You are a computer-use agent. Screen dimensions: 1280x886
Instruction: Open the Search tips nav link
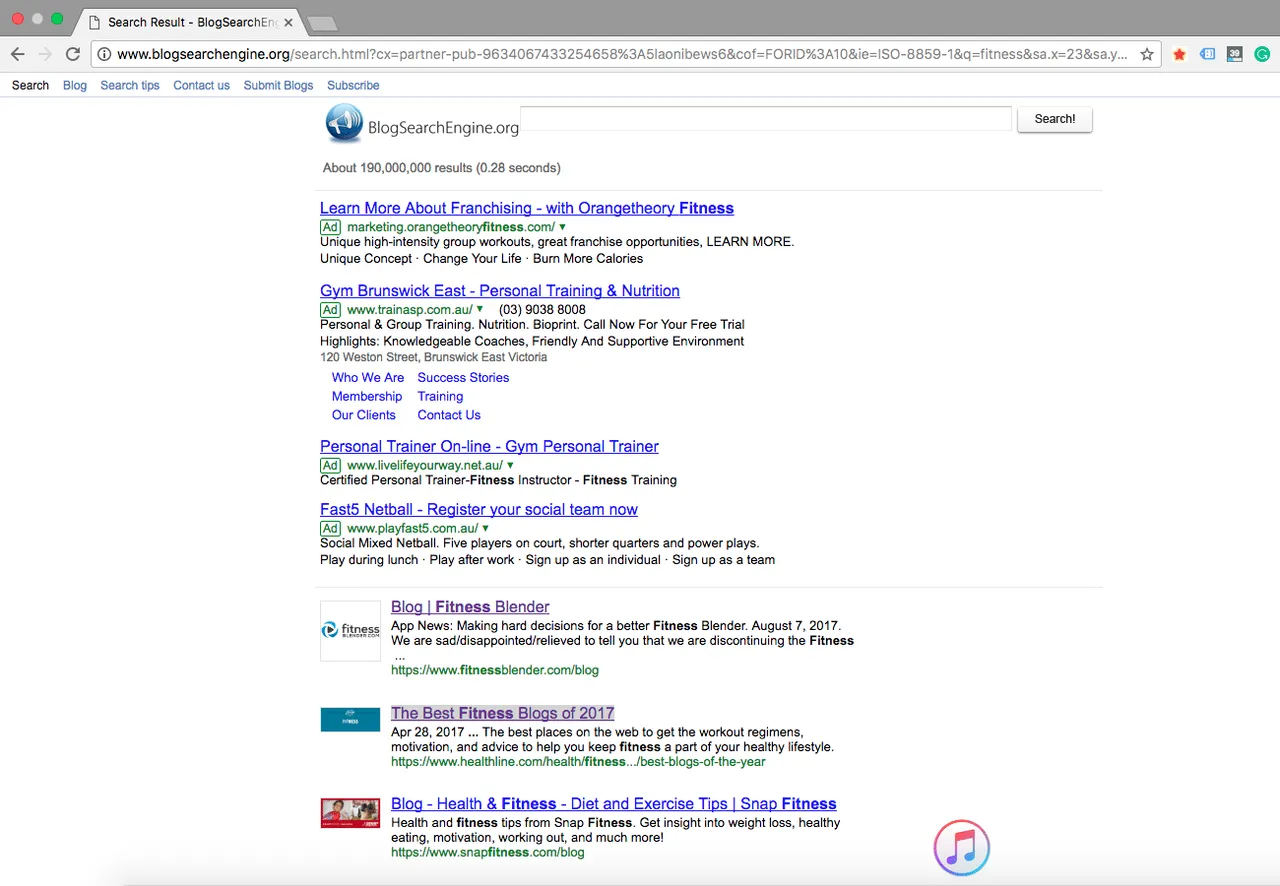tap(130, 85)
